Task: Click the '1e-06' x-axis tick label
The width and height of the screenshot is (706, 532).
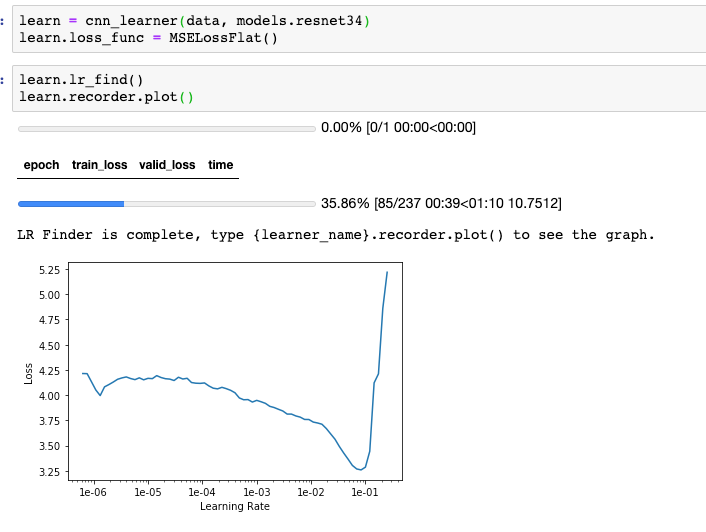Action: point(93,492)
